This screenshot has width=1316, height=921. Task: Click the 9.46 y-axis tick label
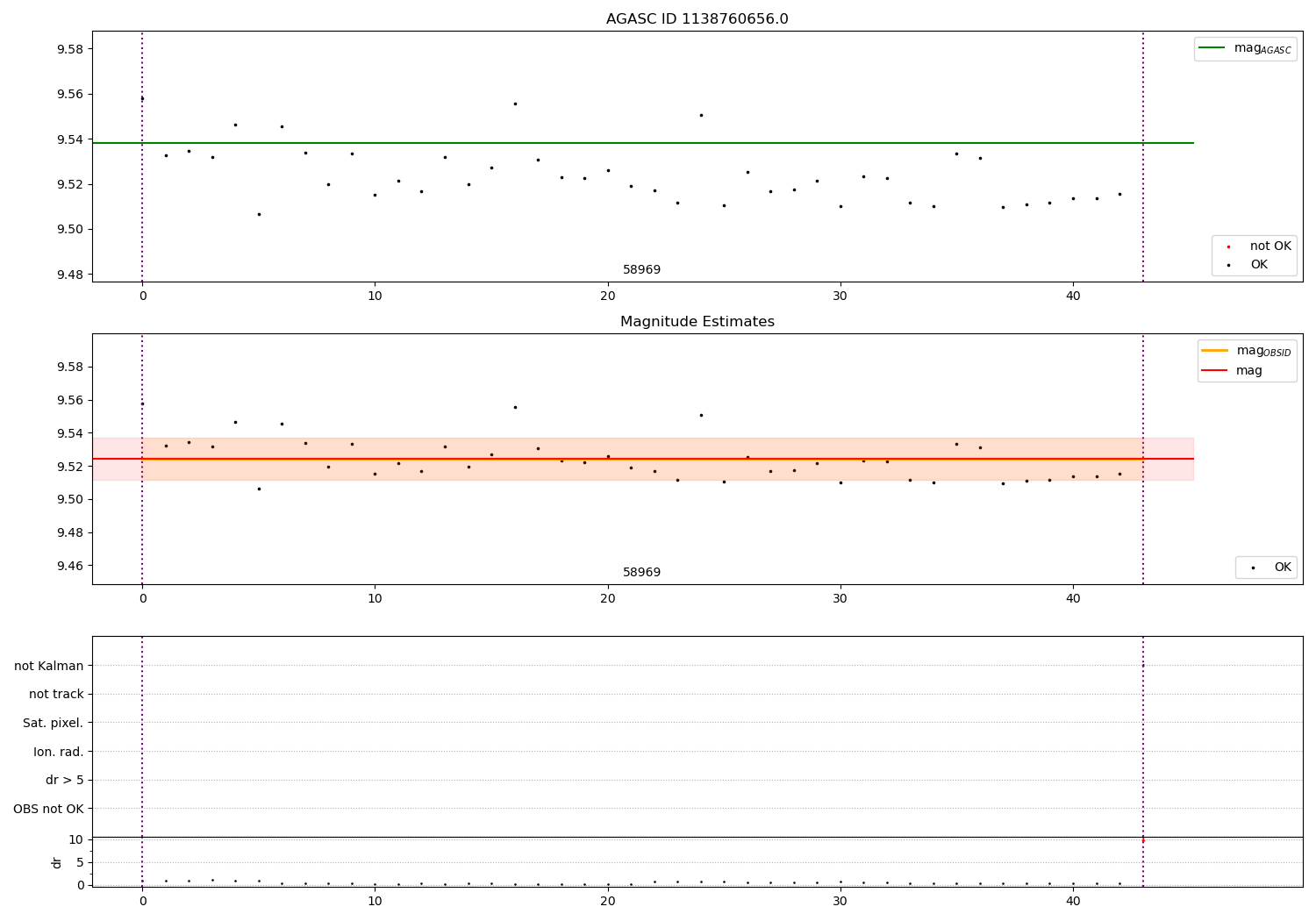click(x=70, y=566)
